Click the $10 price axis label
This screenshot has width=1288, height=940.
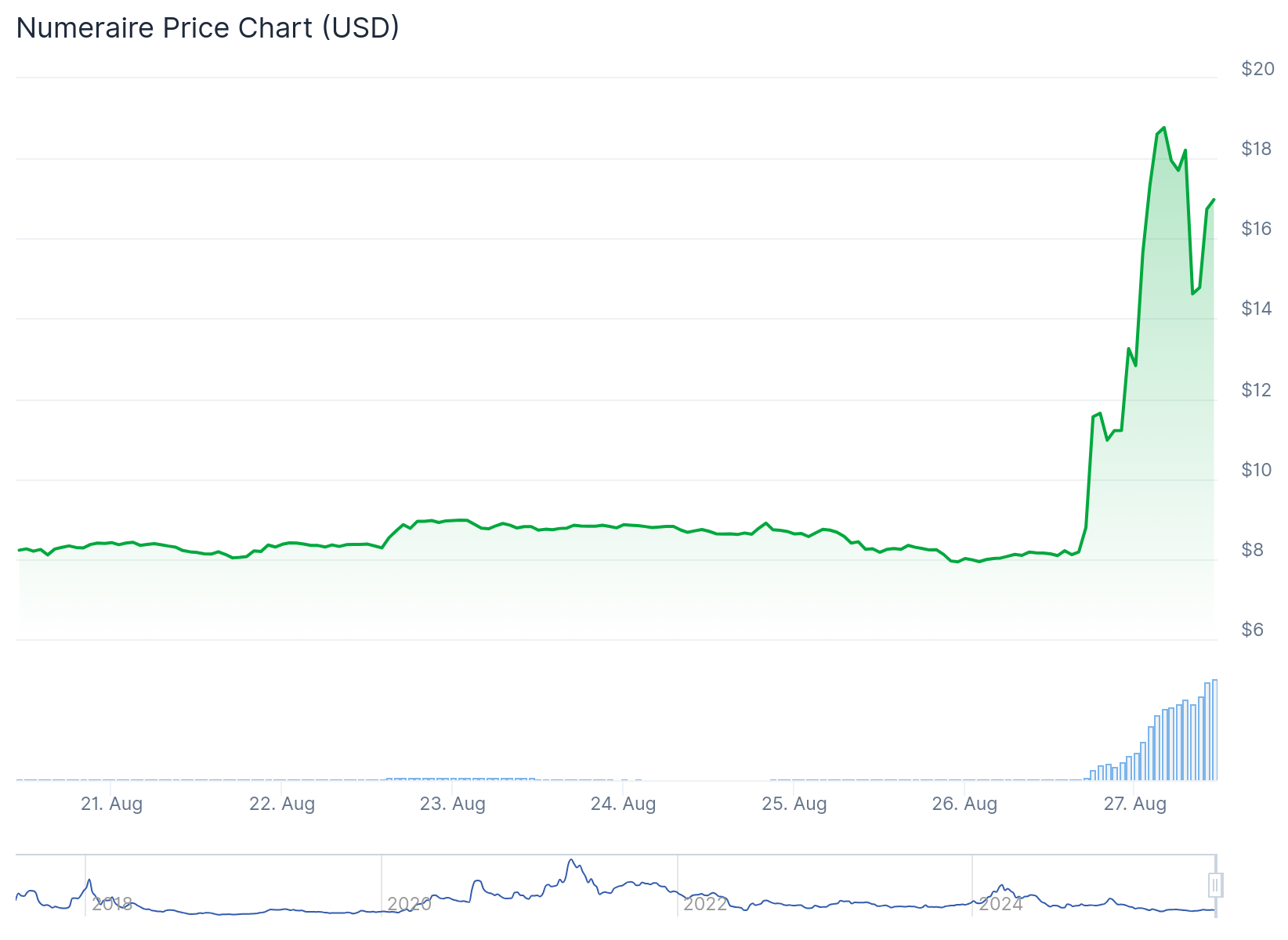1257,470
